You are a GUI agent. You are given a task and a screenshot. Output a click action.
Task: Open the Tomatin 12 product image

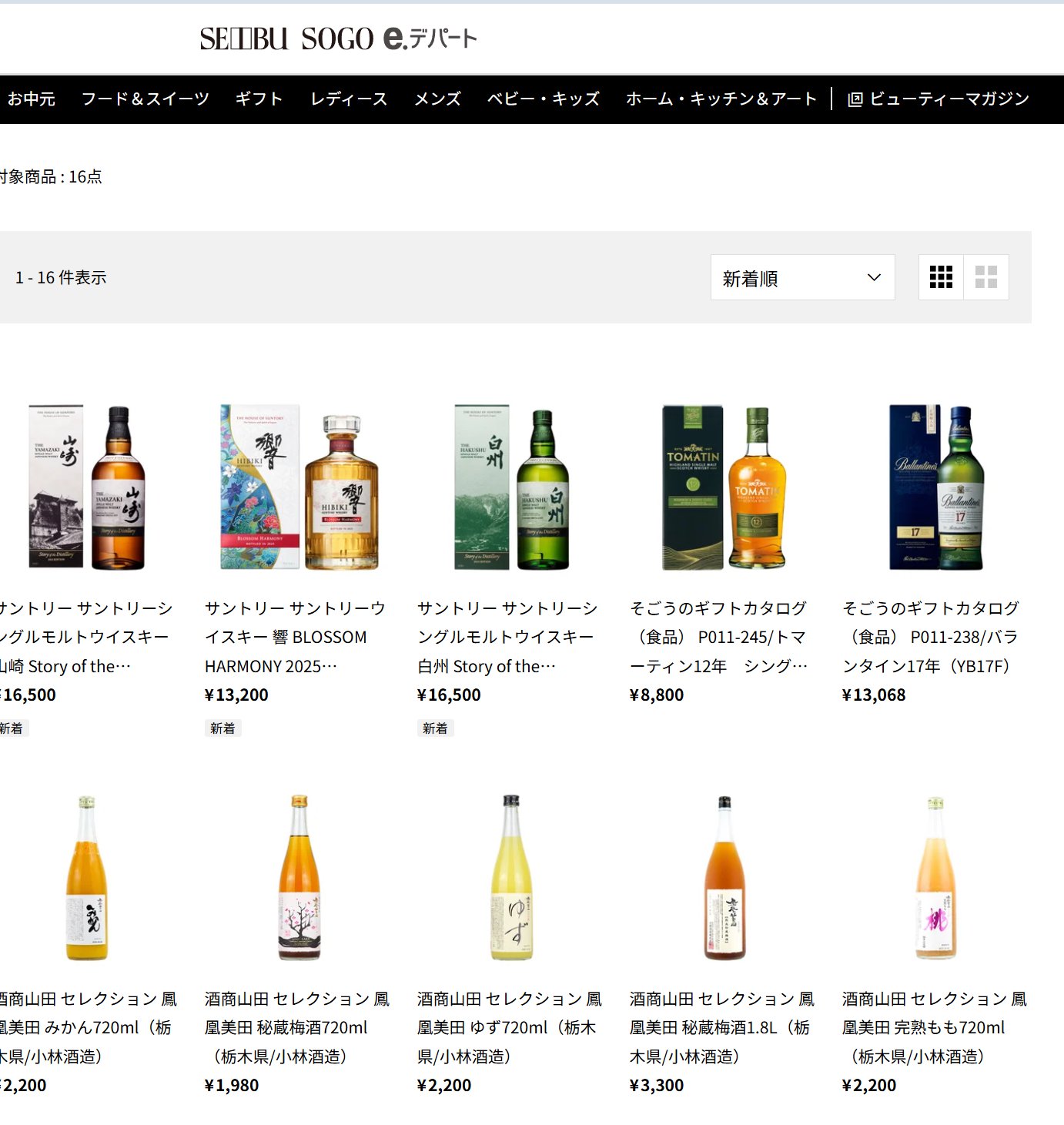724,487
